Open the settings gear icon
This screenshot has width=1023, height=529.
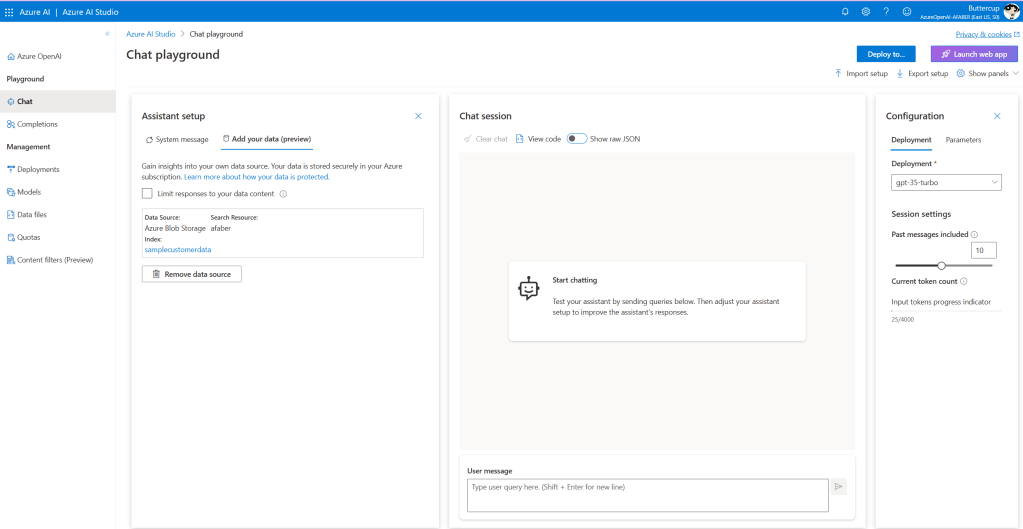(x=865, y=11)
